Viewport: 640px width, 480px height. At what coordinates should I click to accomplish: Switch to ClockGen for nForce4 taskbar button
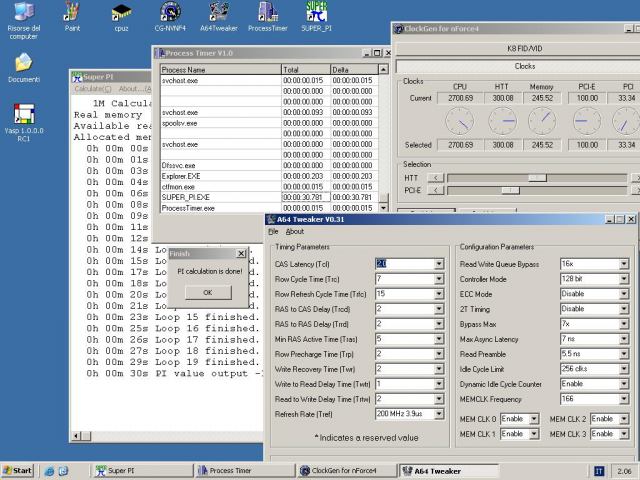coord(346,471)
